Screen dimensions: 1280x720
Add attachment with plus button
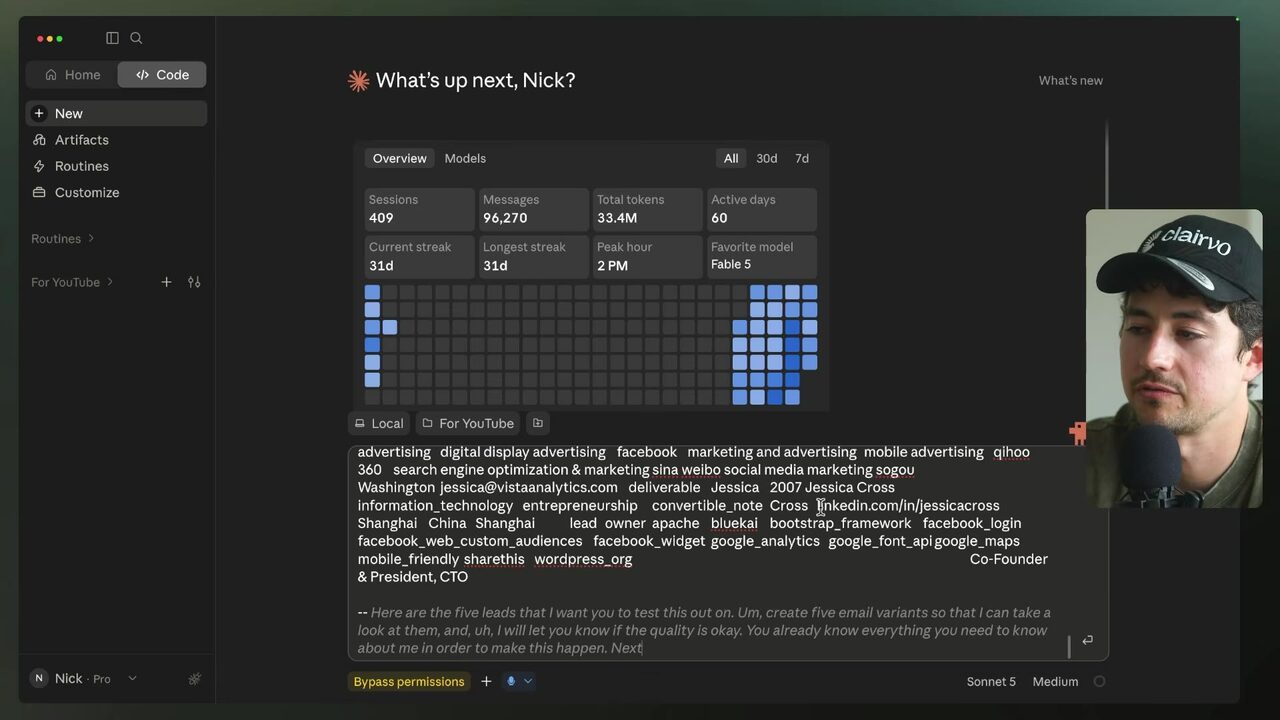(x=486, y=681)
